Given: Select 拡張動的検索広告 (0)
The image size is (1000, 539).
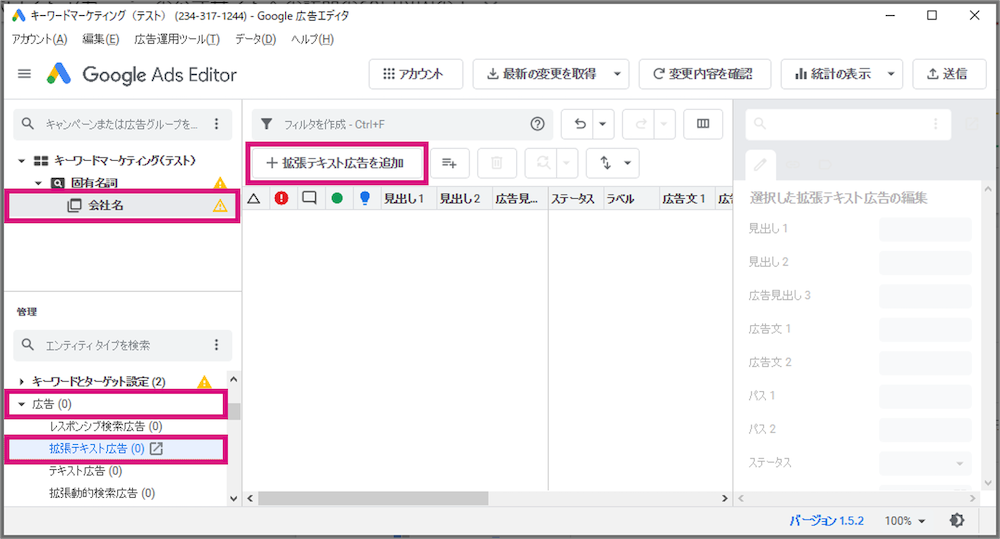Looking at the screenshot, I should (x=102, y=493).
